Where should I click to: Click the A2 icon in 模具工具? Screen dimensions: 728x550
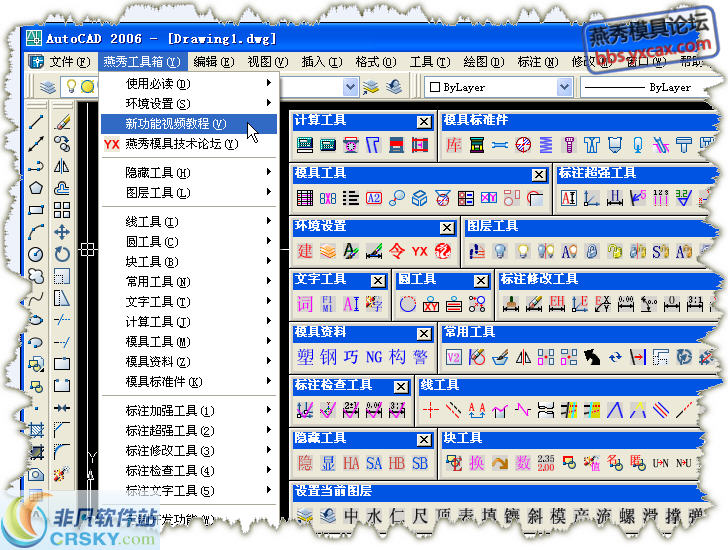tap(374, 199)
